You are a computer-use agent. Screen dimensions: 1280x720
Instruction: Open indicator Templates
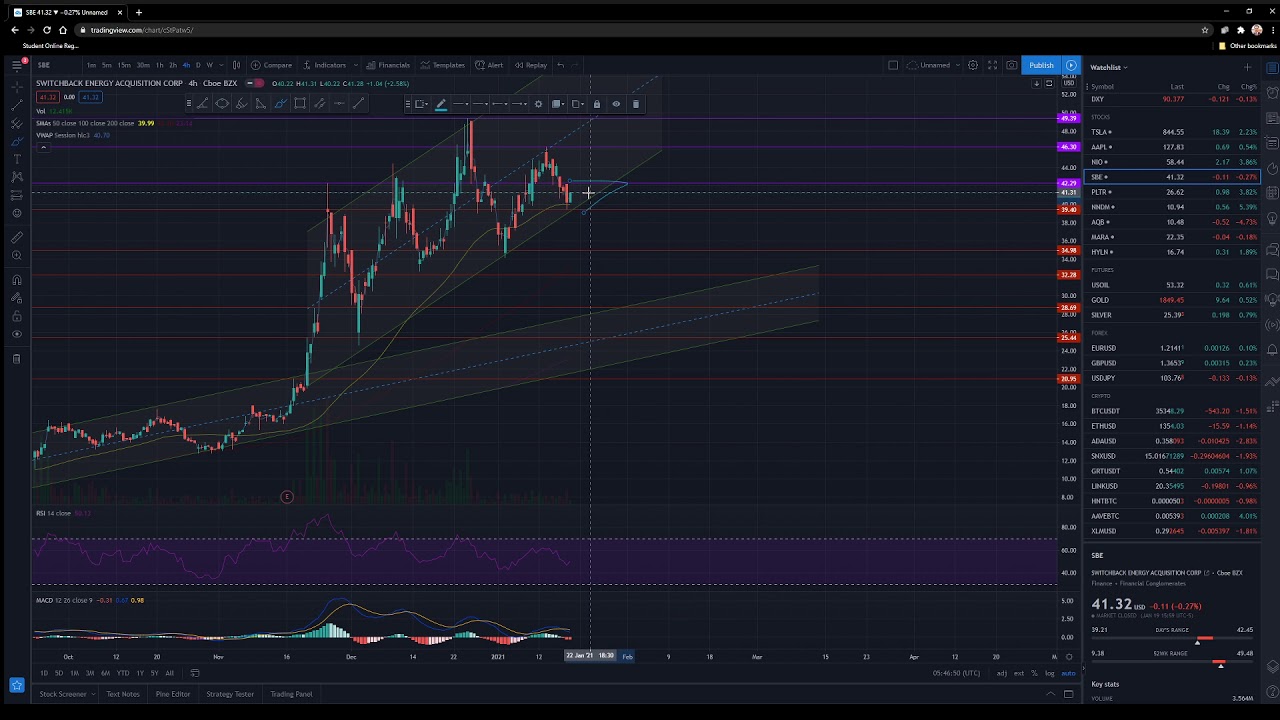pyautogui.click(x=443, y=65)
